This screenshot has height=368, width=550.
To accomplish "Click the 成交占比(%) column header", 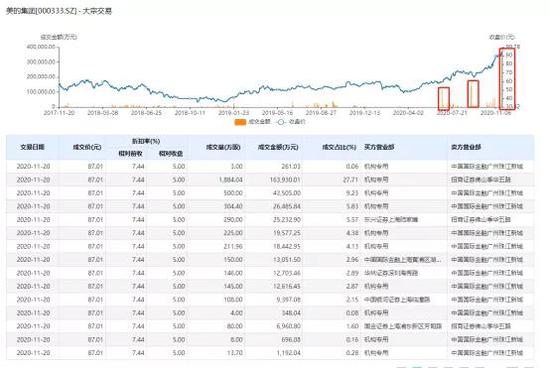I will coord(339,147).
